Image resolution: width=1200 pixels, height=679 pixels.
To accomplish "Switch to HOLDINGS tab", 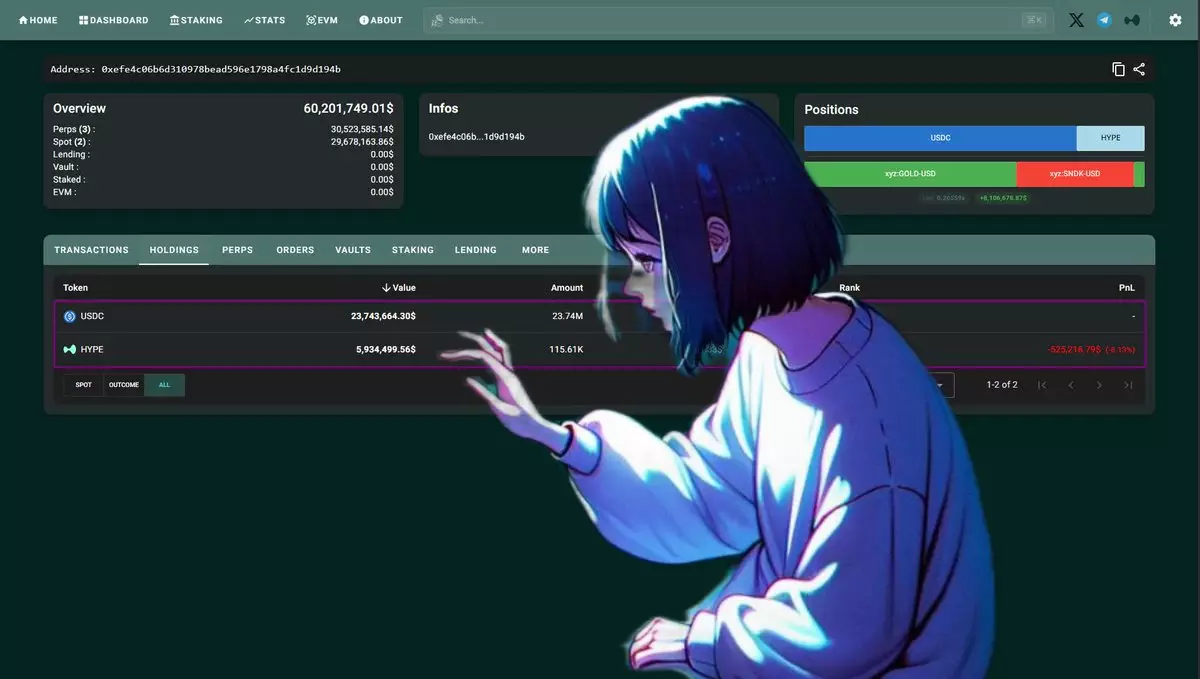I will 174,250.
